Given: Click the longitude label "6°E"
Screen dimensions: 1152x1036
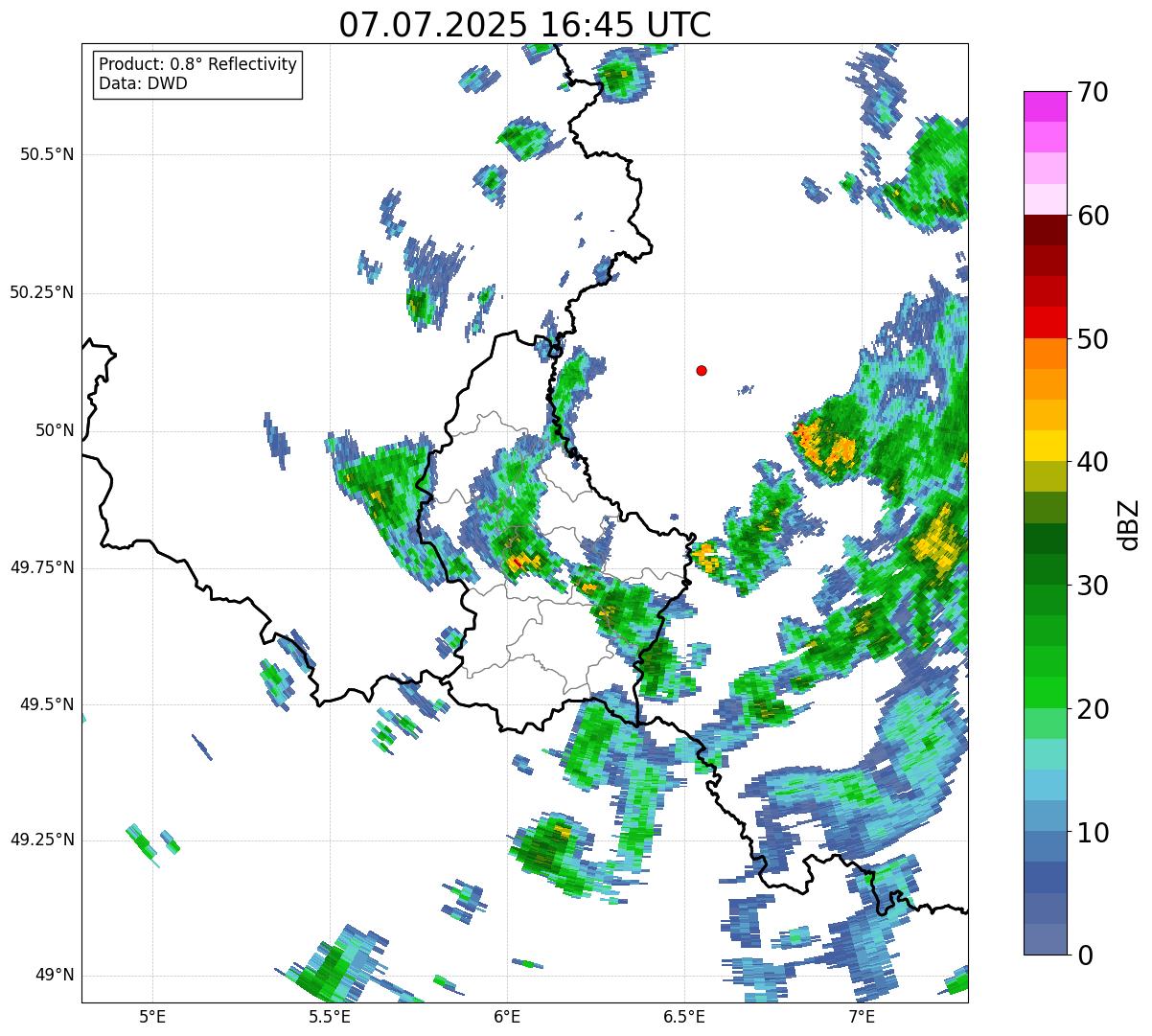Looking at the screenshot, I should click(x=507, y=1016).
